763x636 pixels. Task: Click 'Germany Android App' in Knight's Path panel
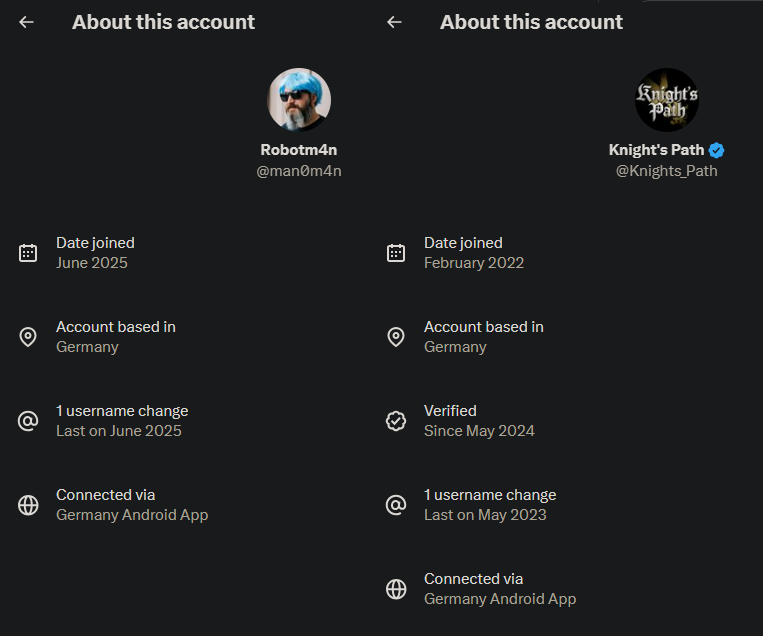pos(500,600)
